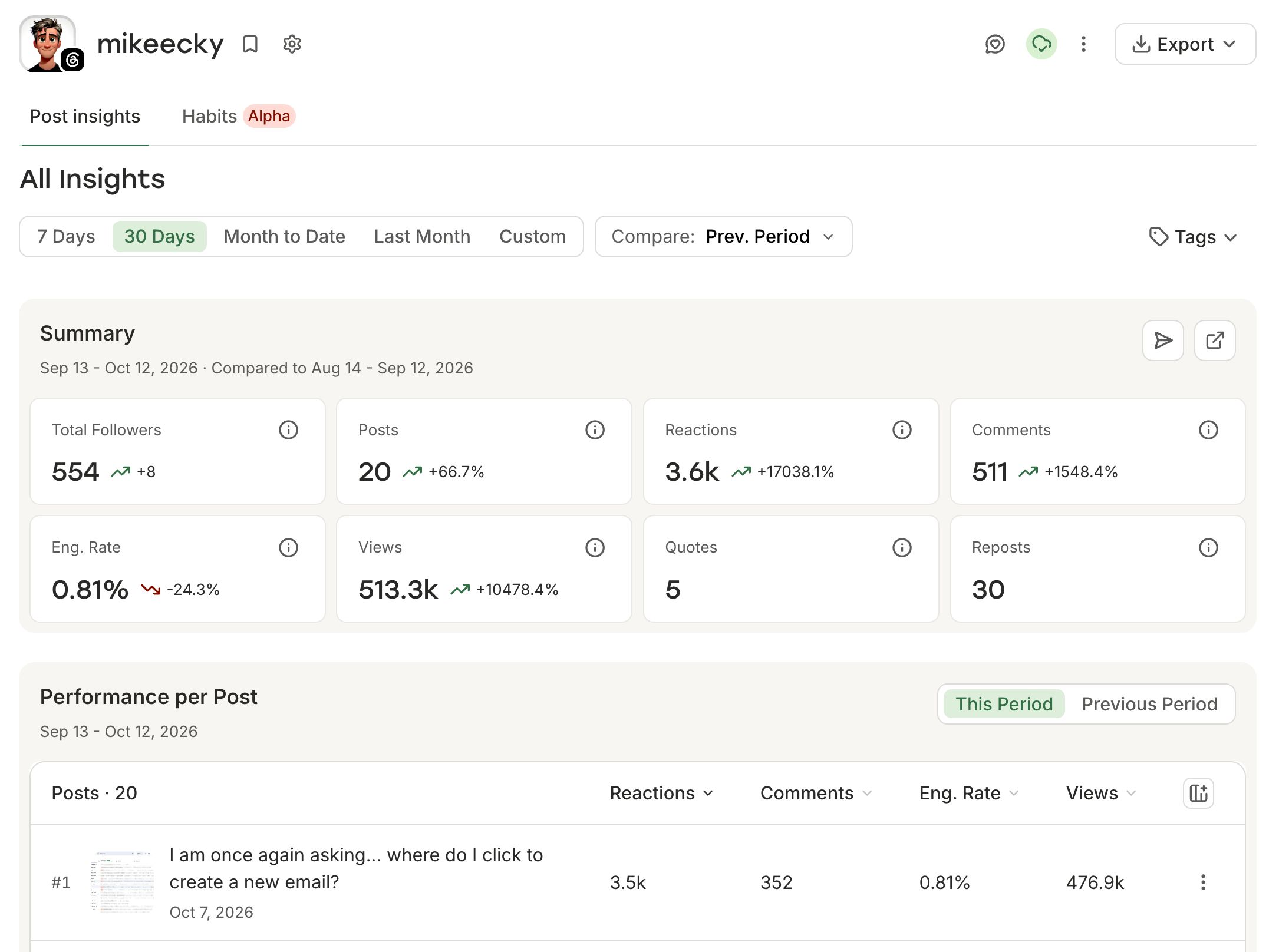
Task: Show info for Comments metric
Action: [1208, 430]
